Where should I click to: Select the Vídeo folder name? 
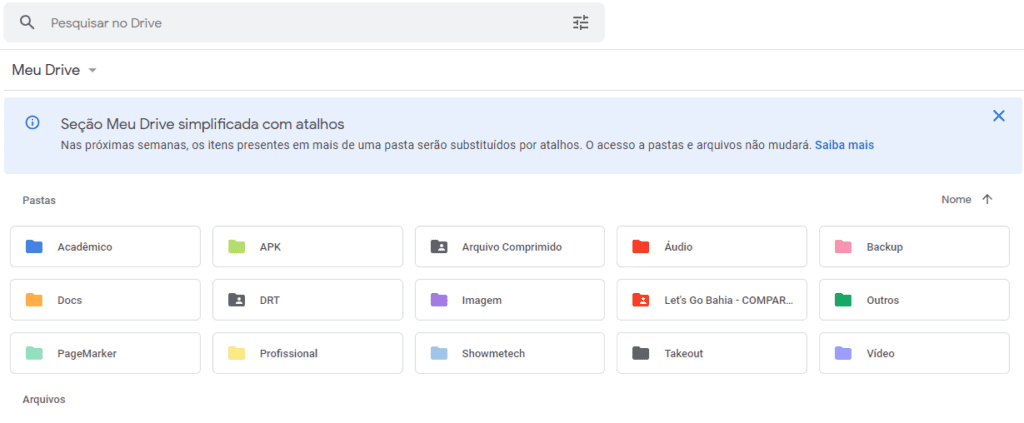[881, 354]
